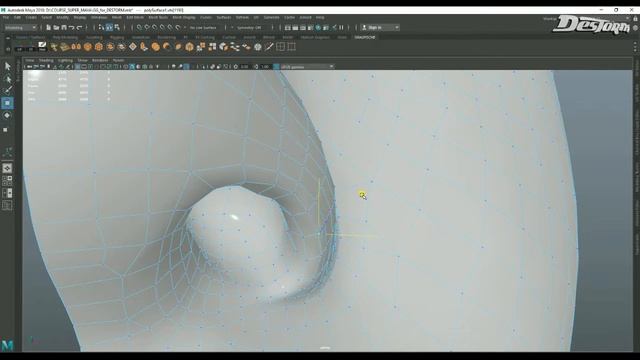The width and height of the screenshot is (640, 360).
Task: Toggle Snap to Curves
Action: (x=147, y=27)
